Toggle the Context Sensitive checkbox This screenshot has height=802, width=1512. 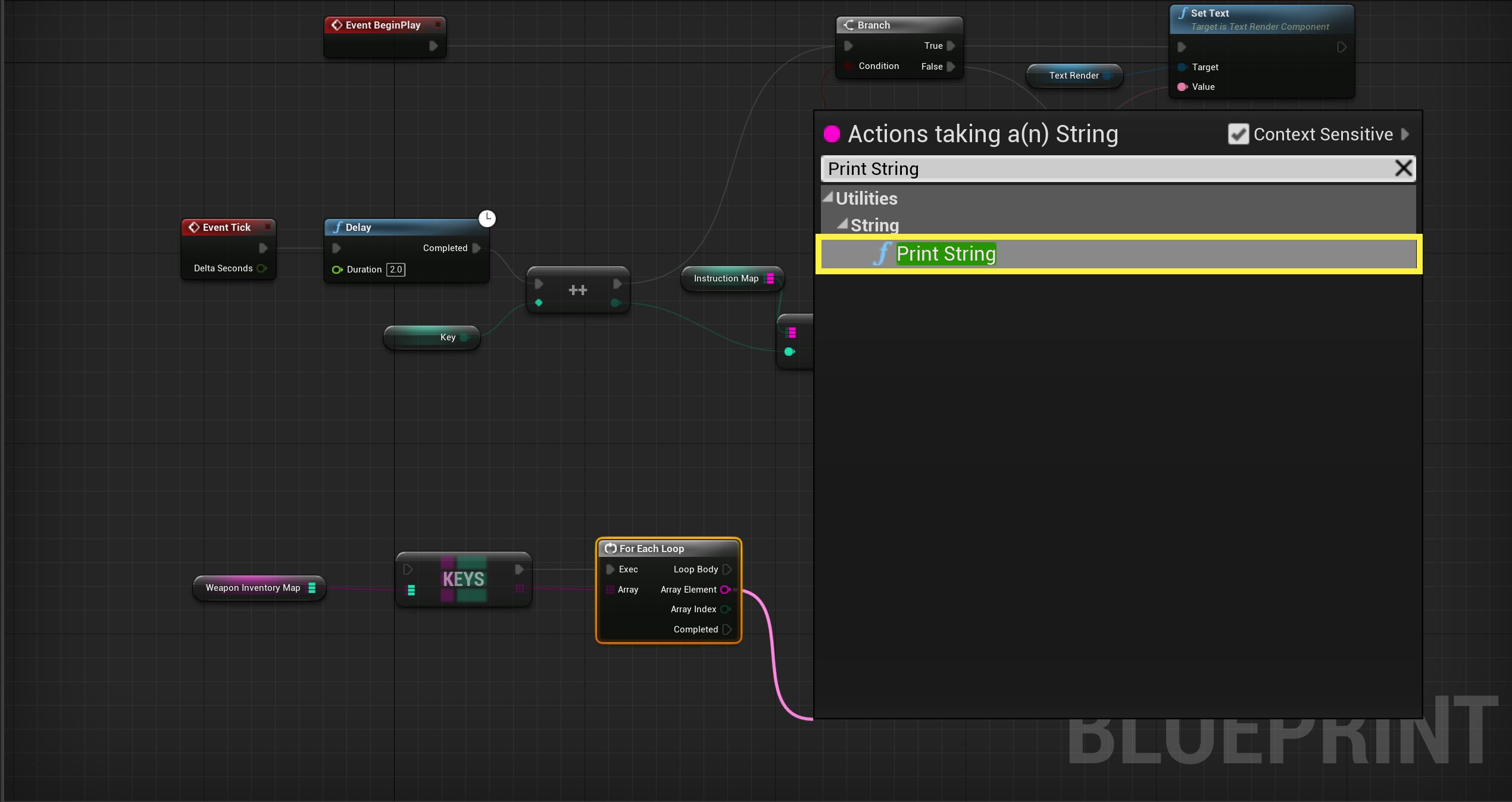[x=1238, y=134]
